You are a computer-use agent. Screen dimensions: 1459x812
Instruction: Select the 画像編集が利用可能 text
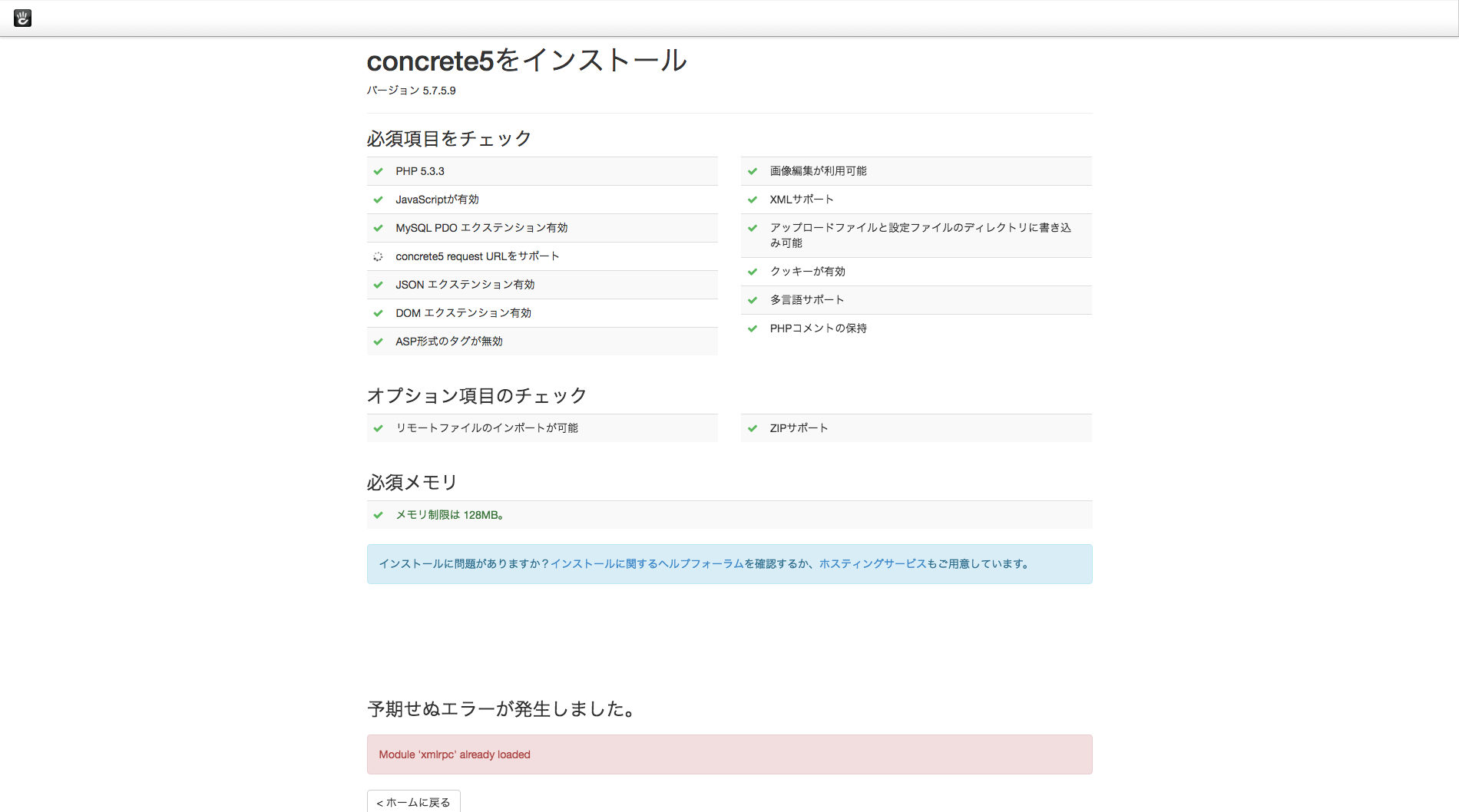[819, 171]
